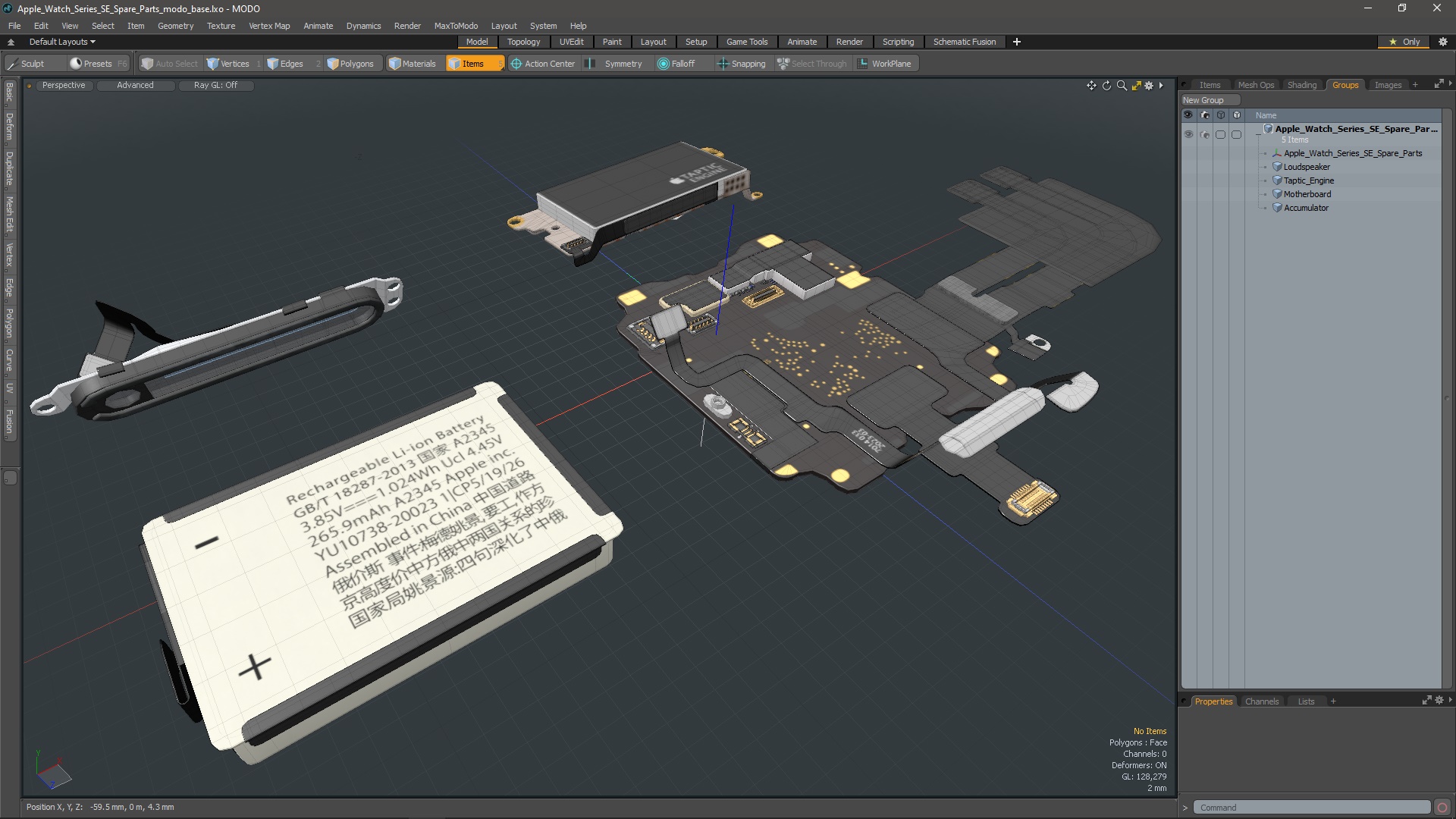Screen dimensions: 1456x819
Task: Open the Perspective view type dropdown
Action: [x=64, y=85]
